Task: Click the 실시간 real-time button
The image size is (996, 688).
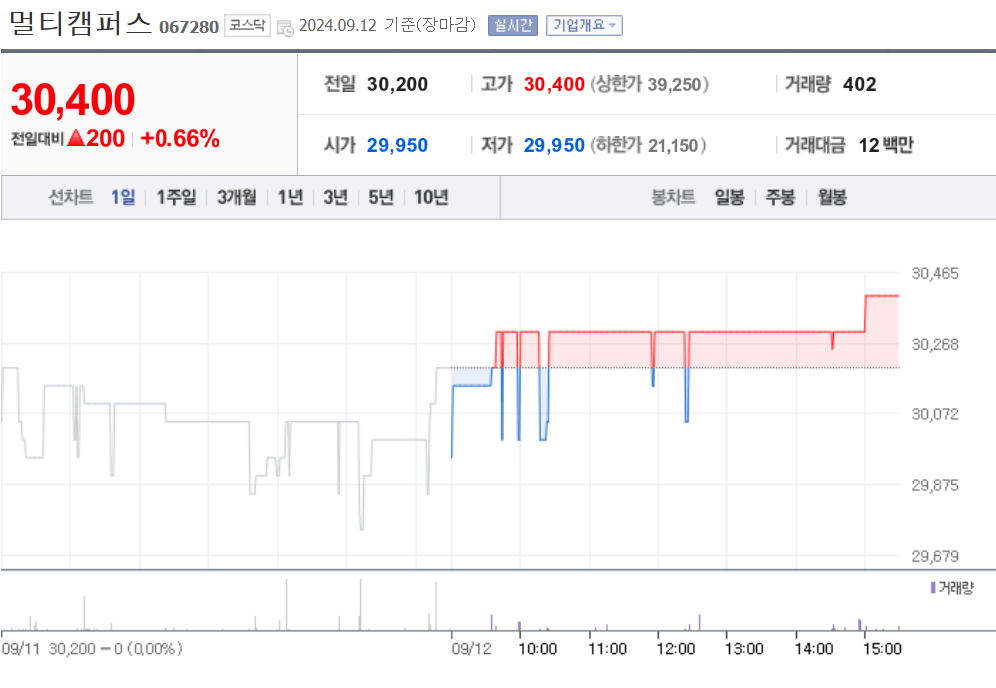Action: click(513, 25)
